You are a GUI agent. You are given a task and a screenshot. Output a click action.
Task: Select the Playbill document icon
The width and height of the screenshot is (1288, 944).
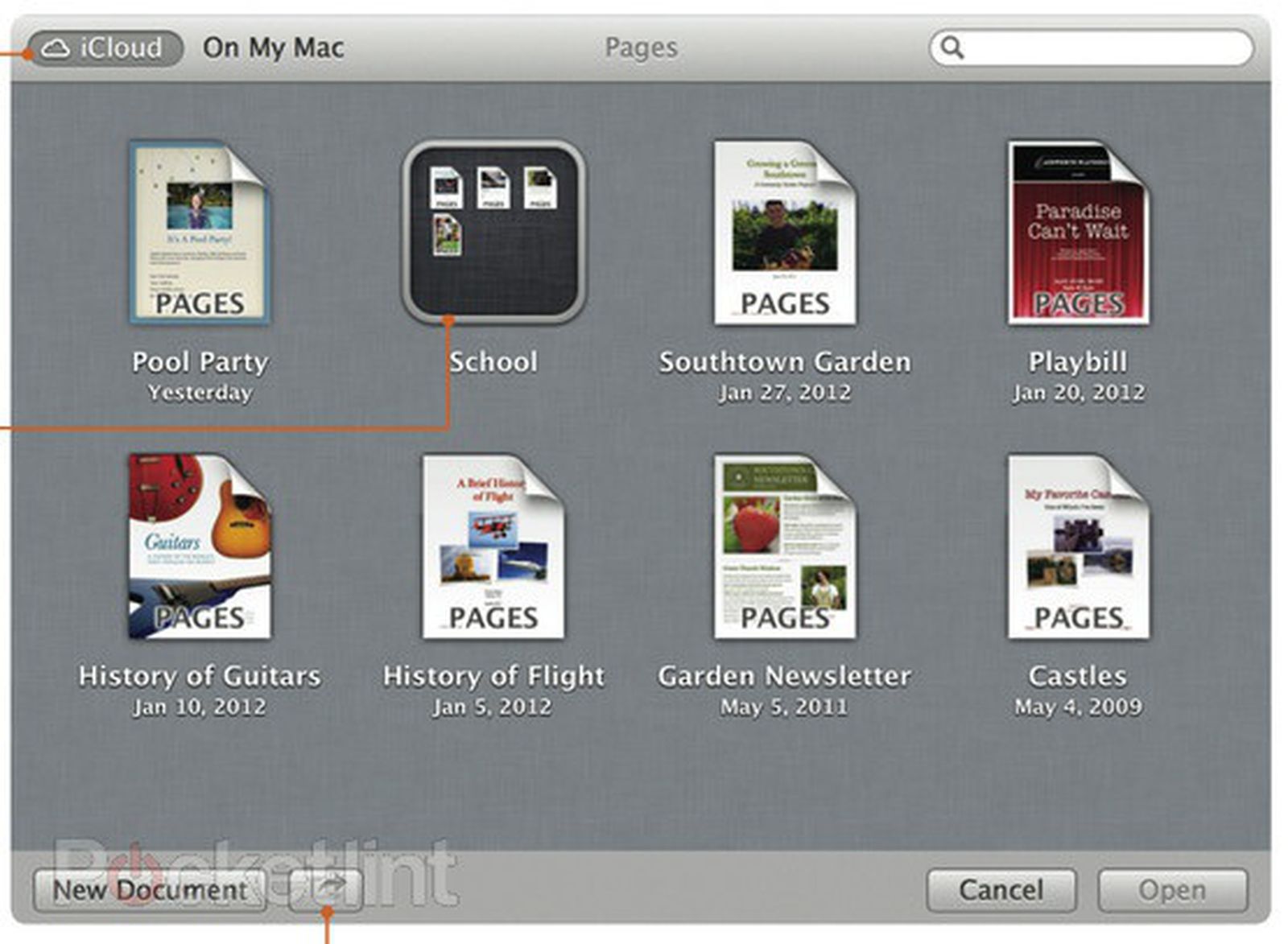[x=1078, y=233]
